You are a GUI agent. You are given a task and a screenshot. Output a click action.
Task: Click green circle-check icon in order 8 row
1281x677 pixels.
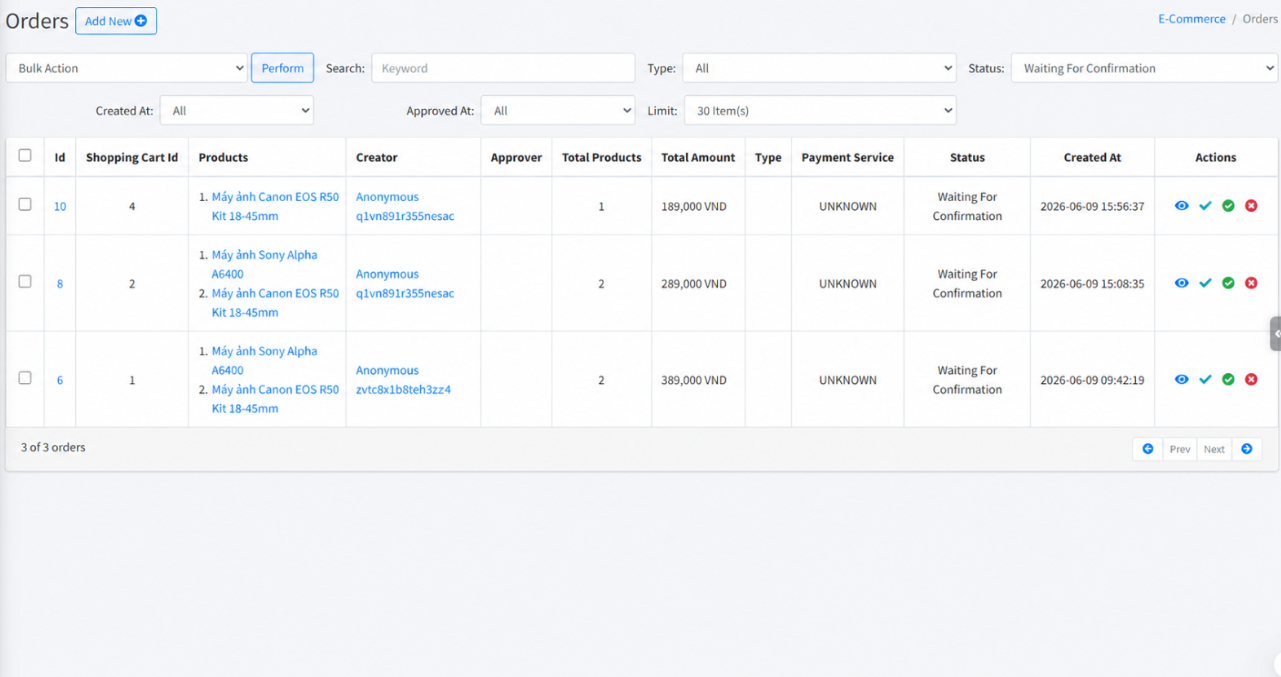coord(1228,283)
